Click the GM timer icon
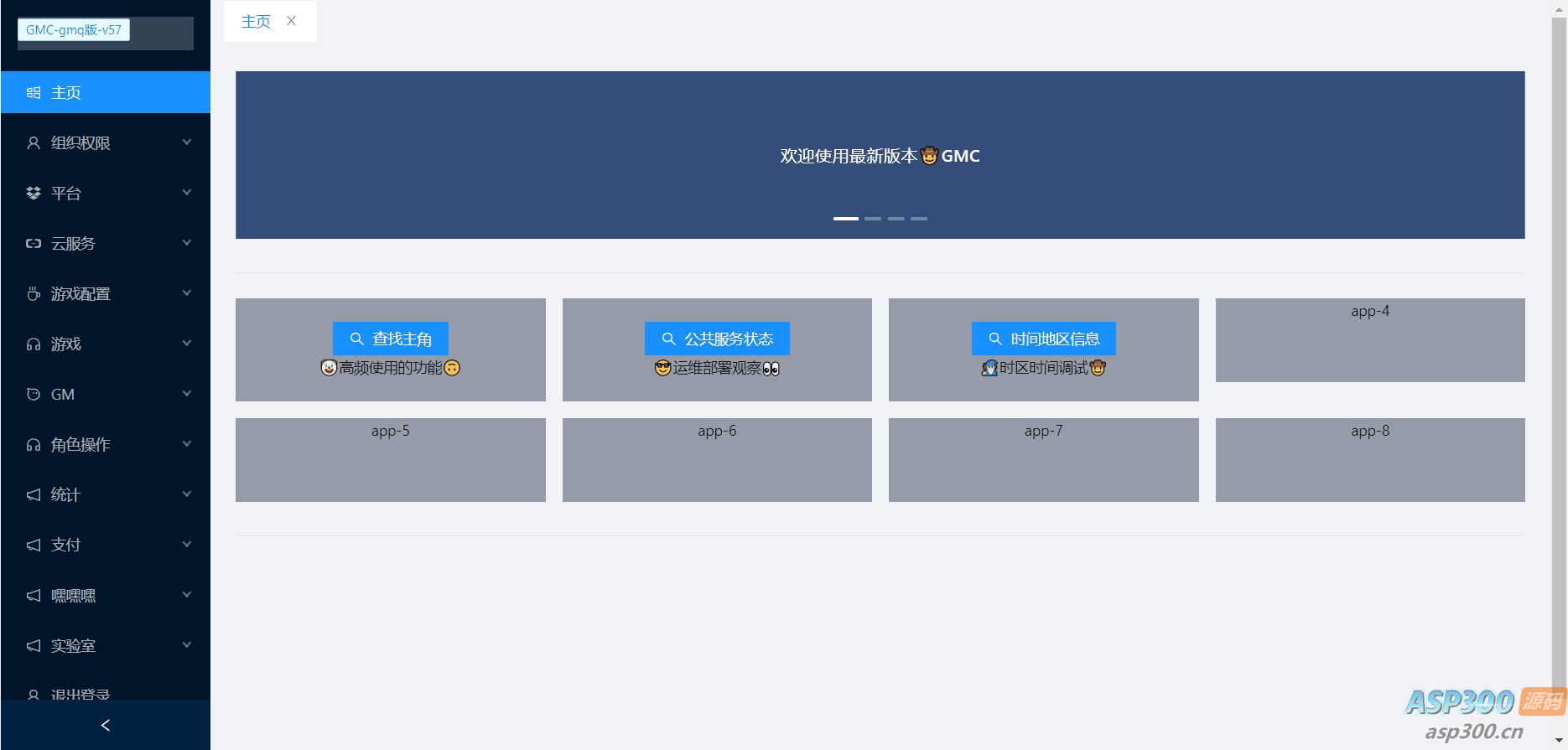The height and width of the screenshot is (750, 1568). [34, 395]
